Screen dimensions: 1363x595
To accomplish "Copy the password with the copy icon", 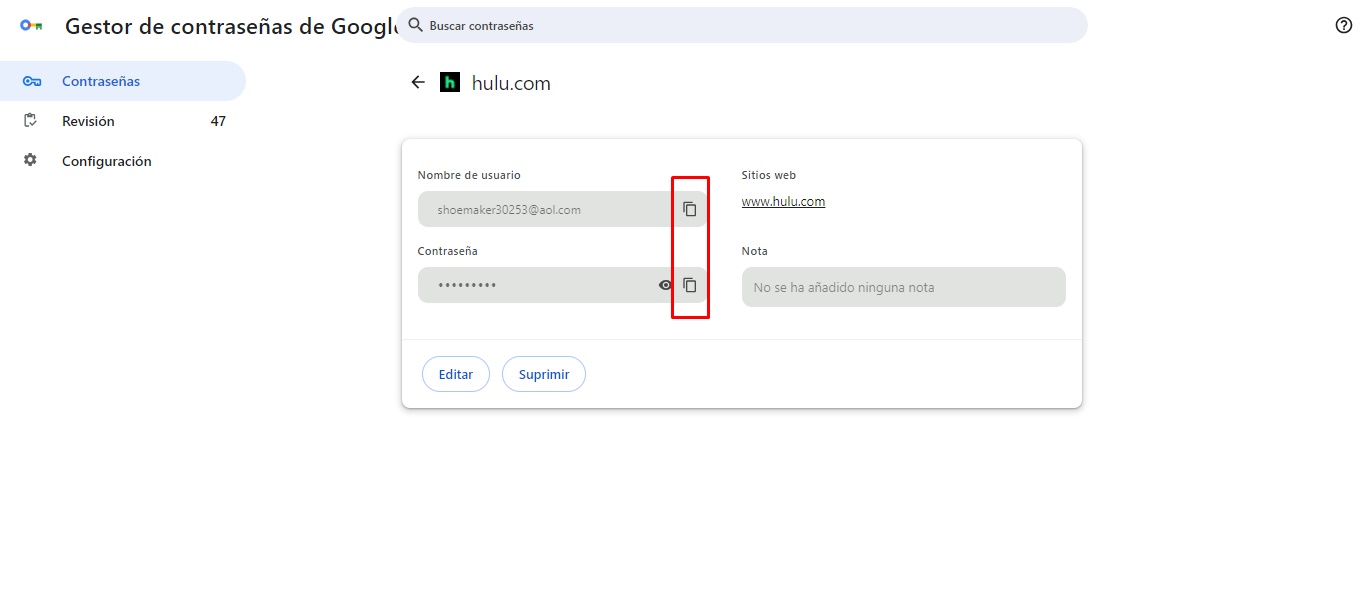I will pos(689,285).
